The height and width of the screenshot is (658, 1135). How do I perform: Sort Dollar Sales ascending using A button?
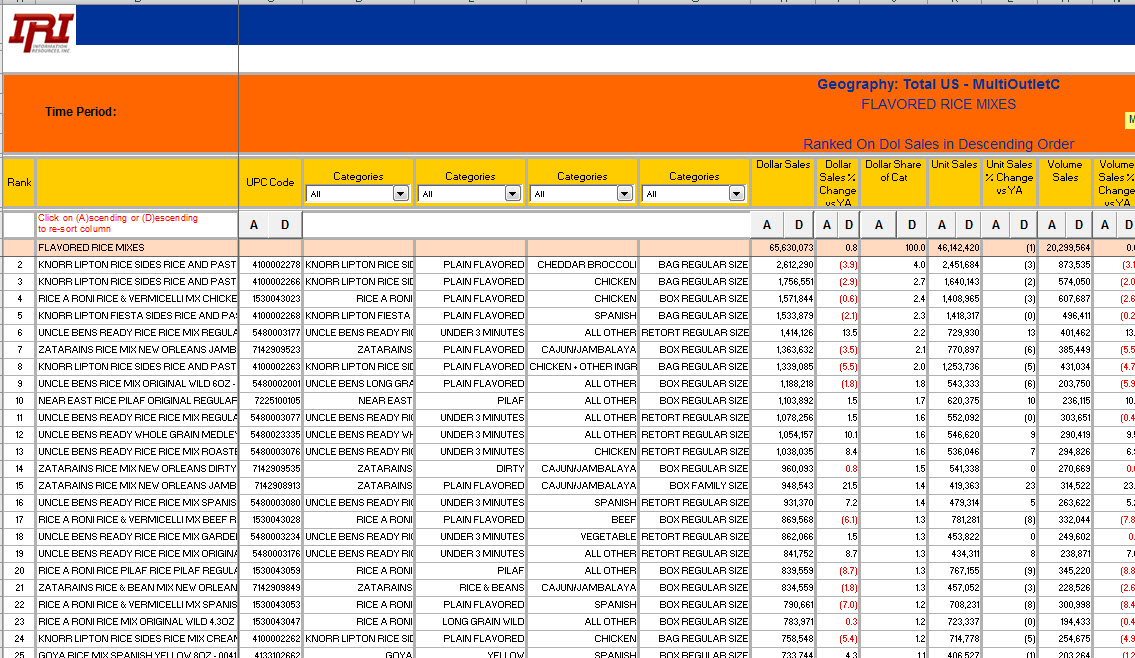(x=767, y=225)
